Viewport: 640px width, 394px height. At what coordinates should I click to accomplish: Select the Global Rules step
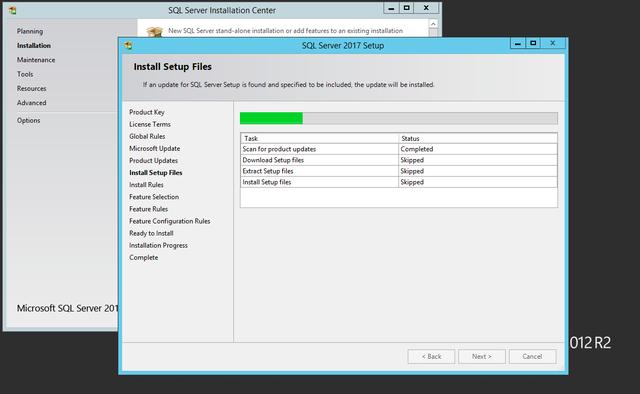coord(147,136)
